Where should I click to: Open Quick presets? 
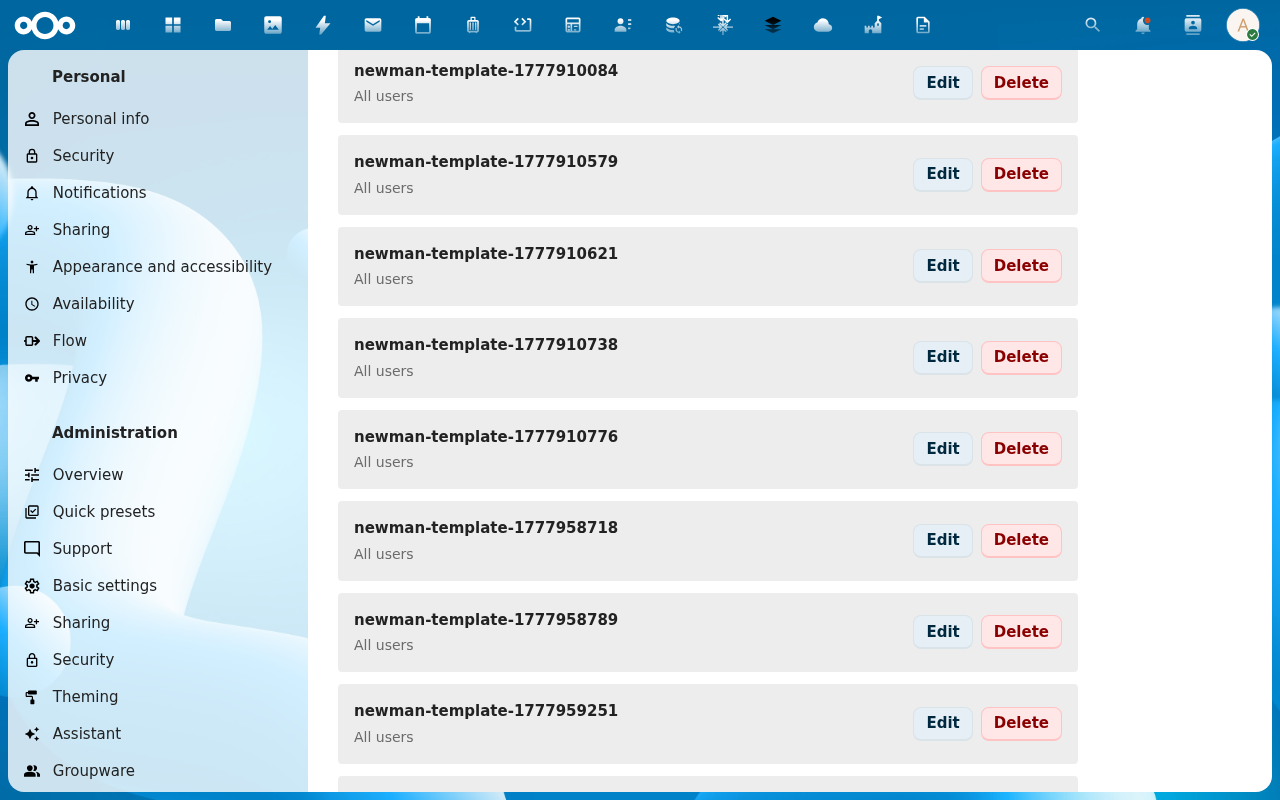click(158, 512)
